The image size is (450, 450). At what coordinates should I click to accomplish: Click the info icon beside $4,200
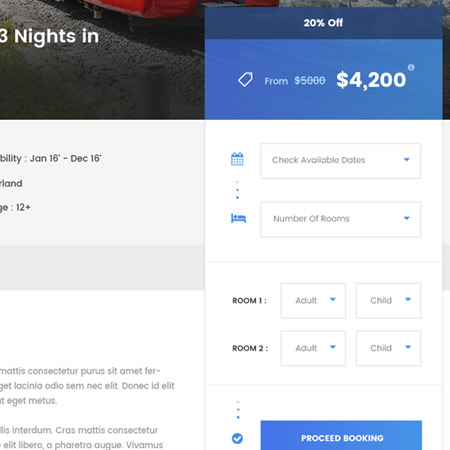tap(411, 67)
